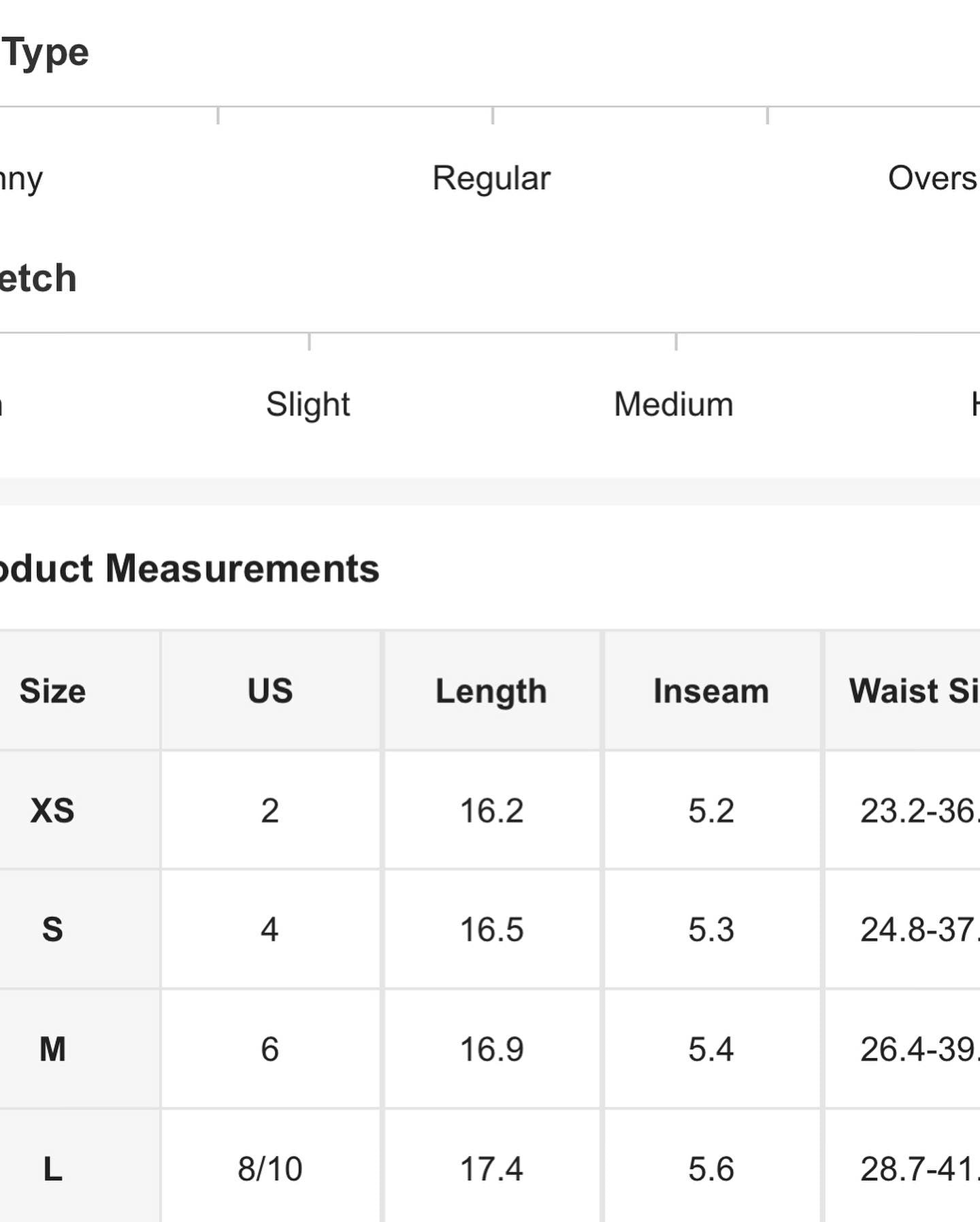
Task: Click the Slight stretch label
Action: click(x=308, y=405)
